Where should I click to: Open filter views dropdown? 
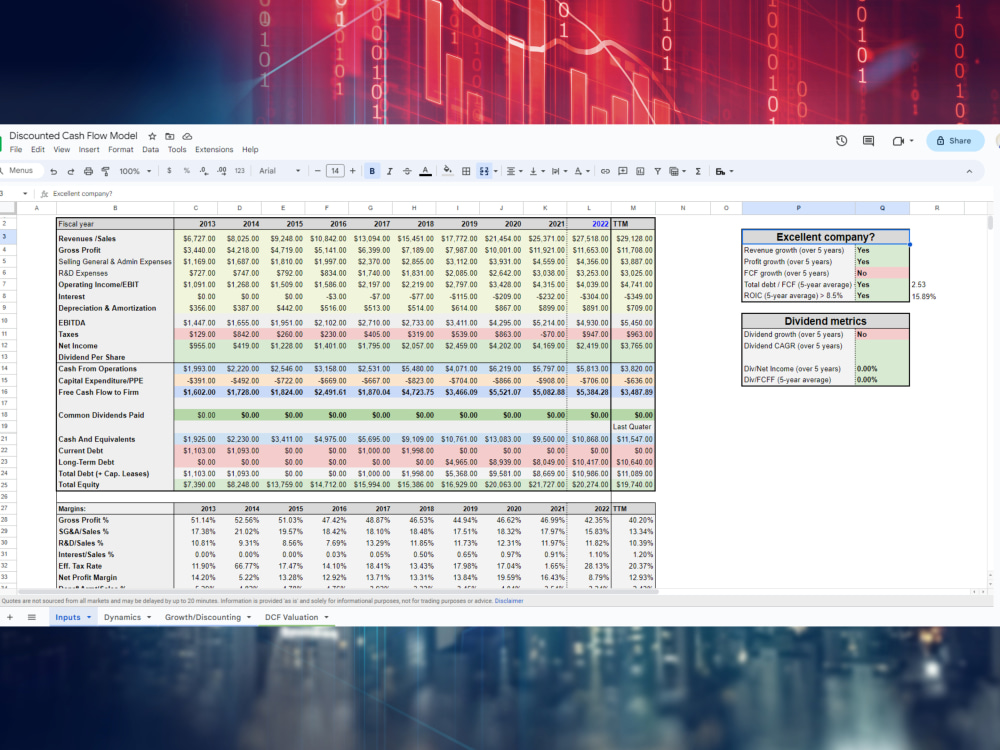tap(677, 171)
